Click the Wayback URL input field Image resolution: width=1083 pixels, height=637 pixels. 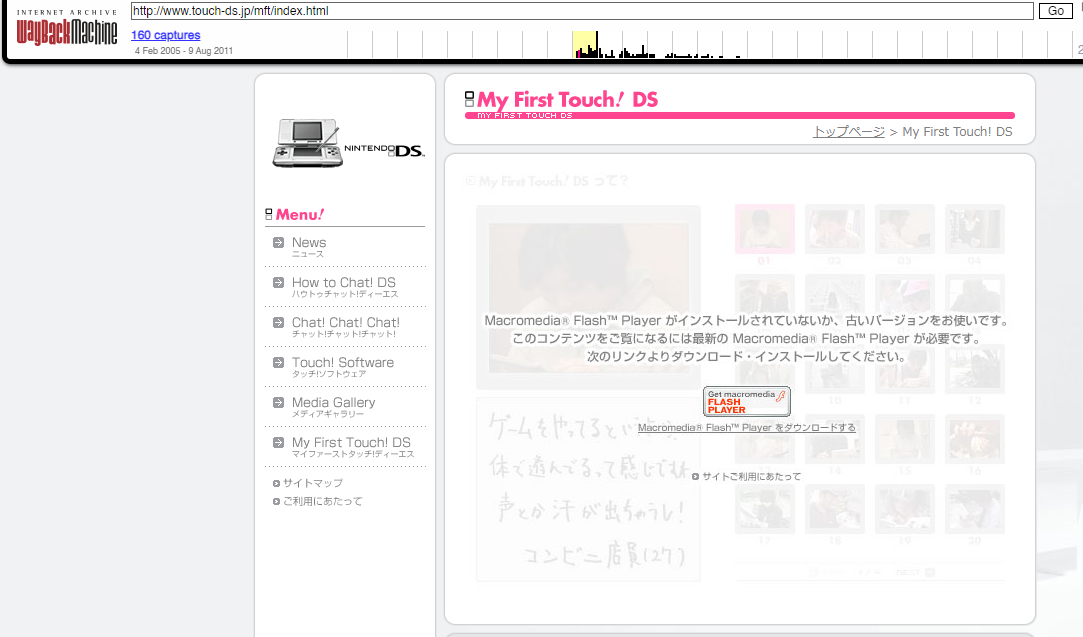pos(582,11)
